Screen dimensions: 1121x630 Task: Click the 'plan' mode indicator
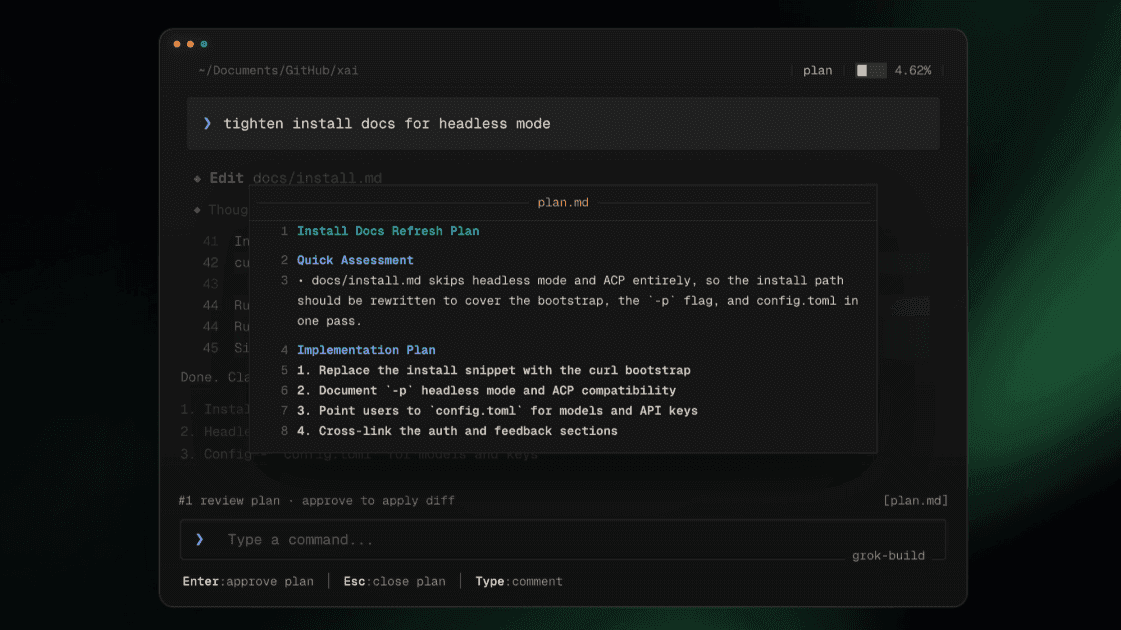[817, 70]
